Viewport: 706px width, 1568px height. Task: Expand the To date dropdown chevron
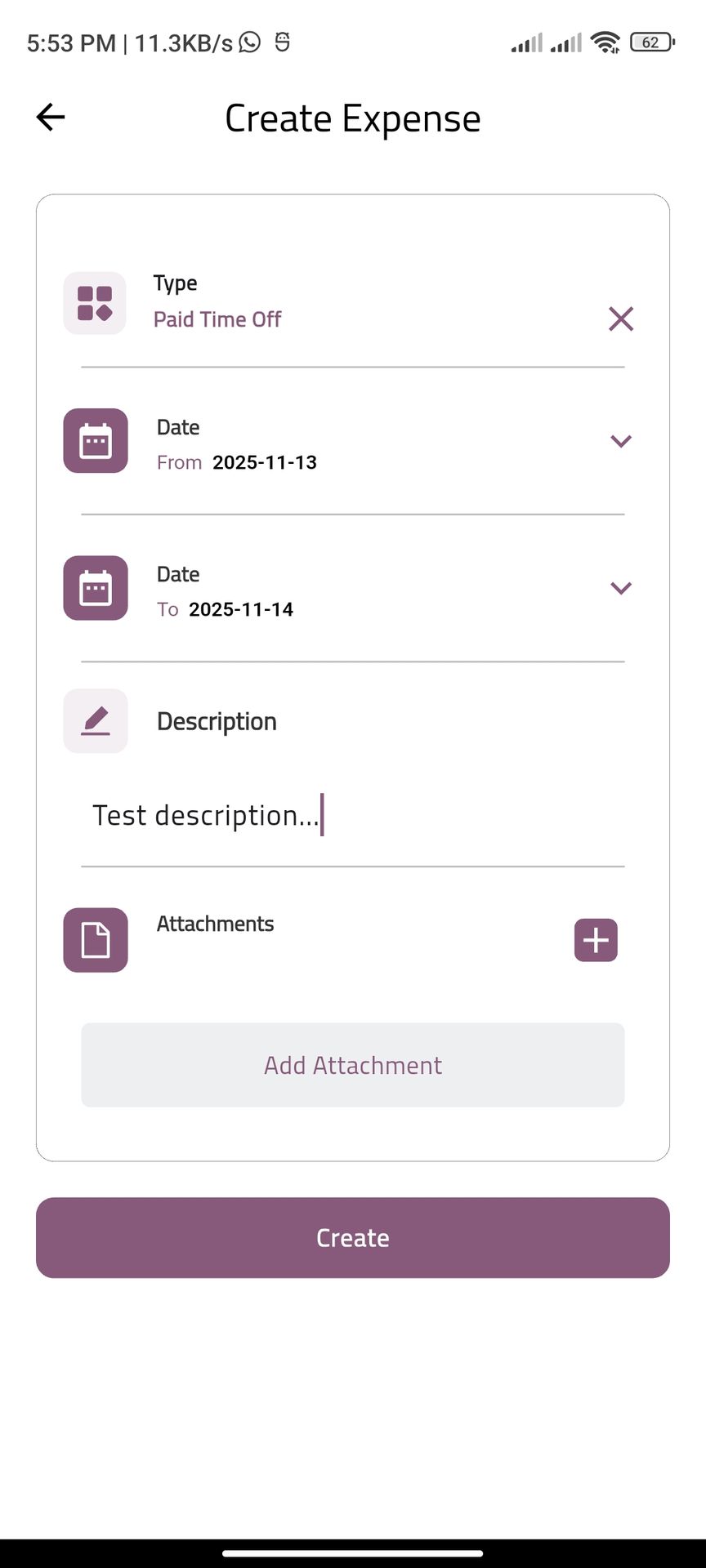point(621,588)
